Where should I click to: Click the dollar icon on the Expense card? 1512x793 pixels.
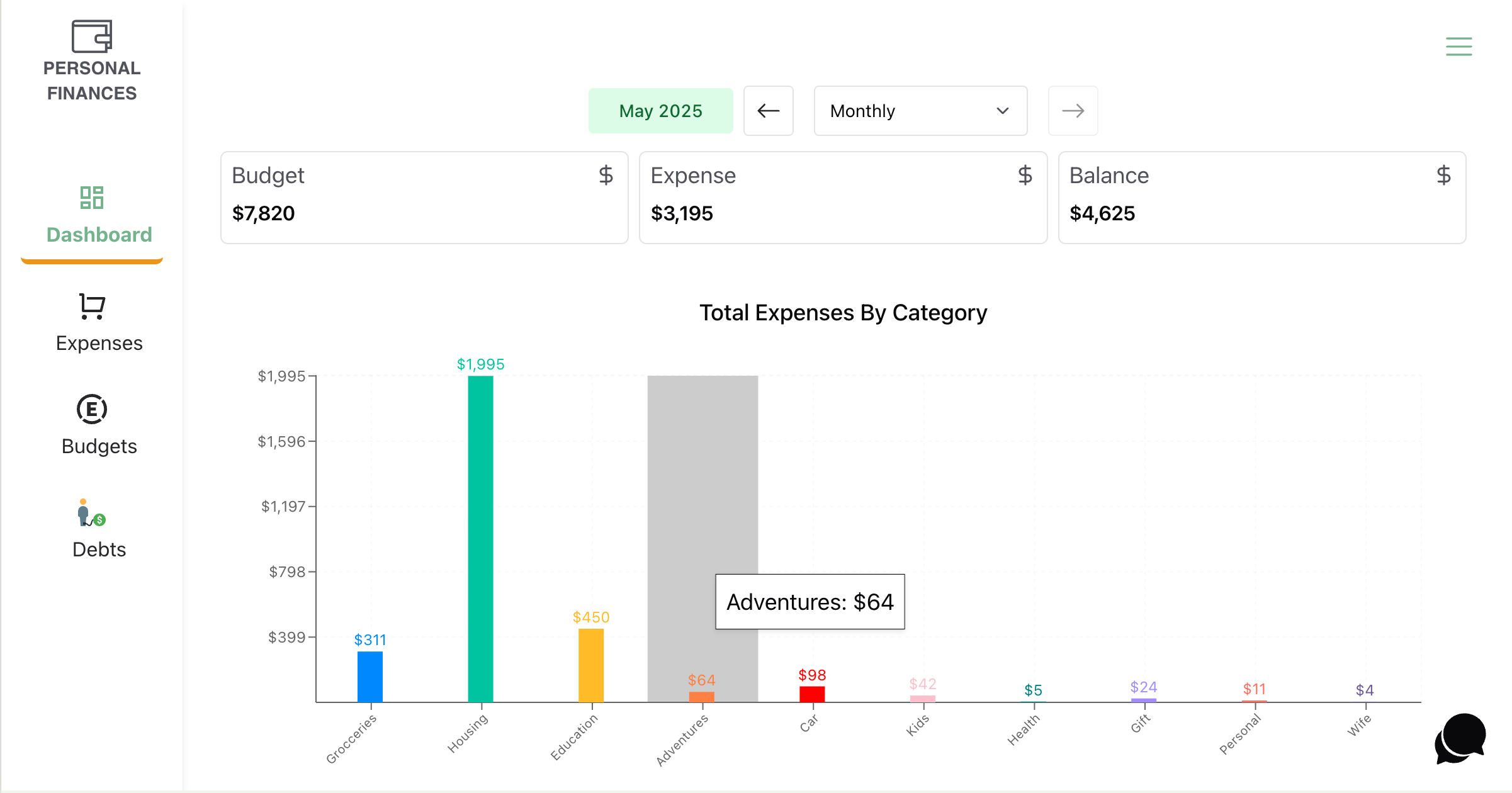click(1025, 176)
